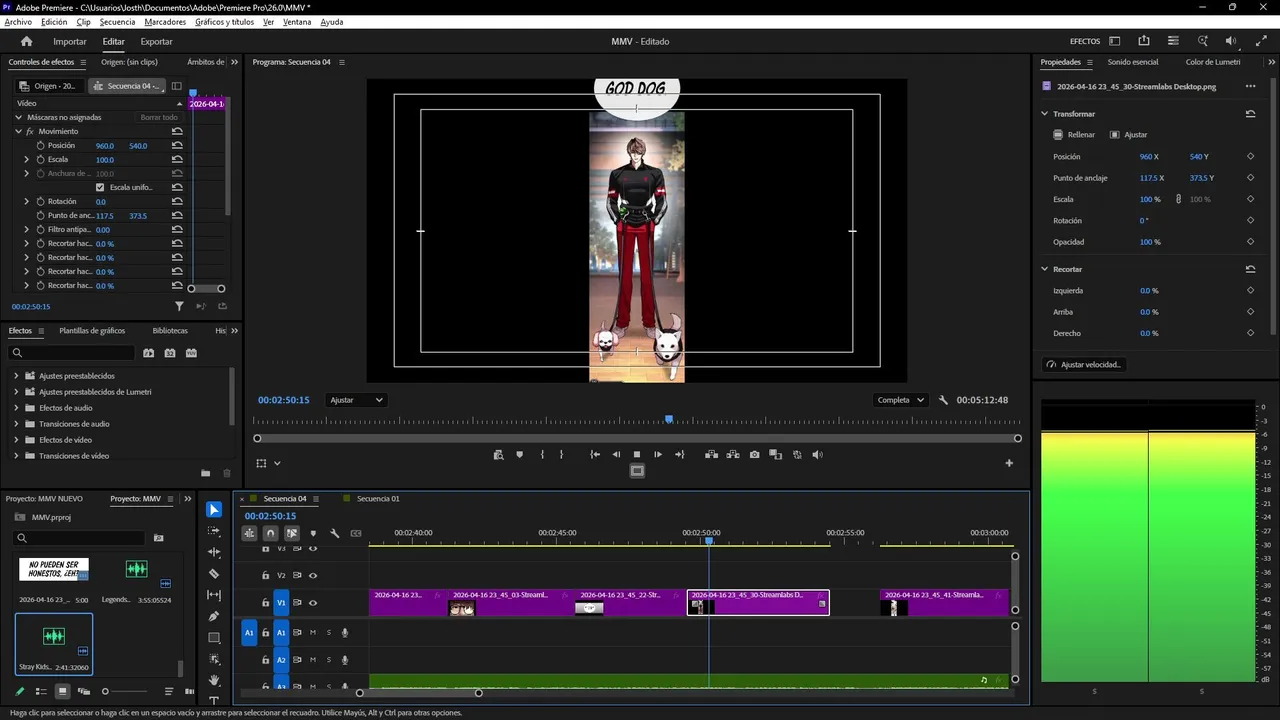Uncheck the Escala uniforme checkbox
1280x720 pixels.
[100, 187]
